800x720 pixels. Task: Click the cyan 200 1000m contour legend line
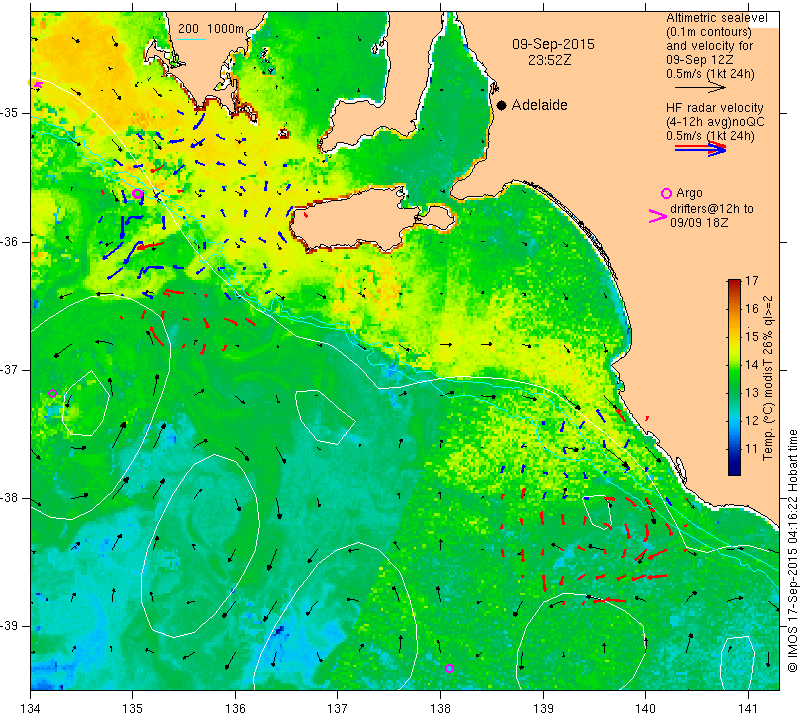click(x=192, y=39)
